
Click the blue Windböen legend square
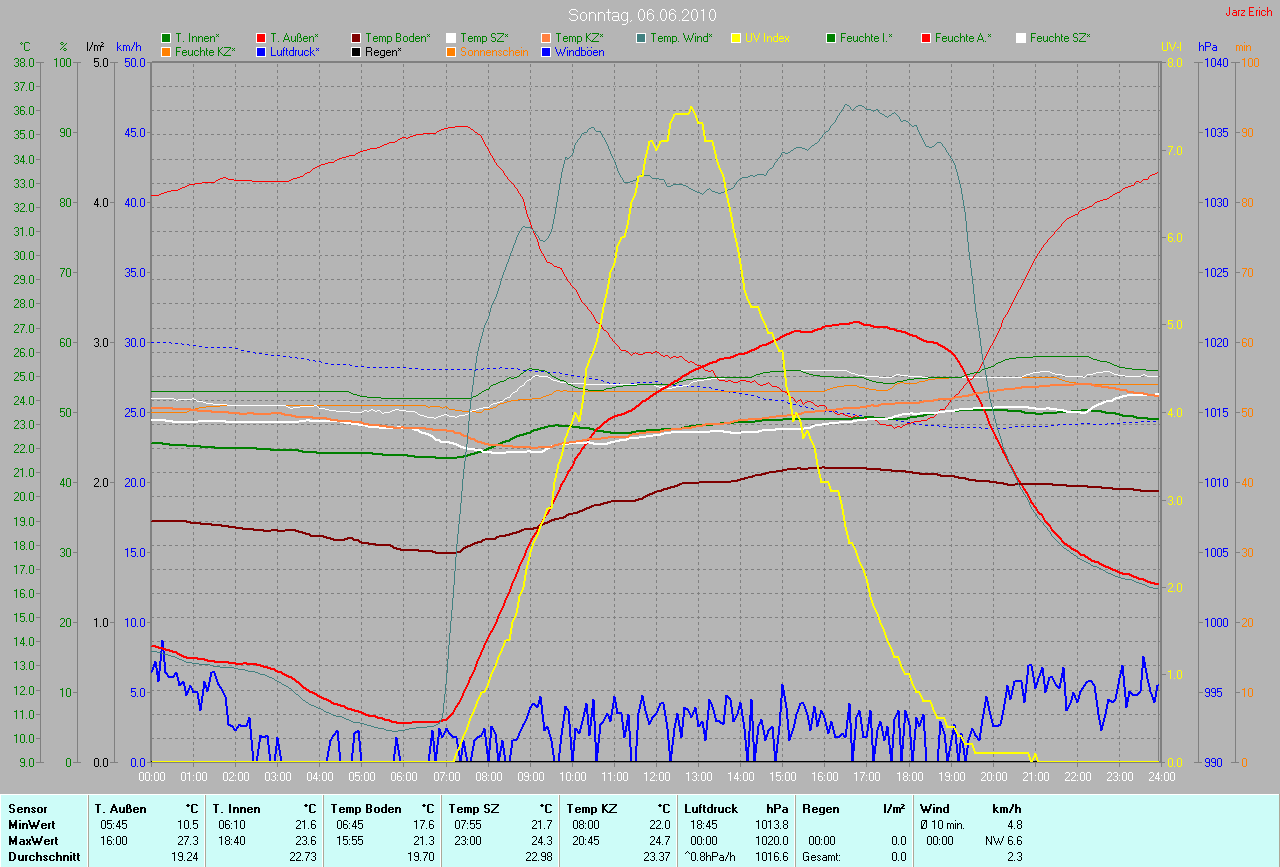point(546,52)
